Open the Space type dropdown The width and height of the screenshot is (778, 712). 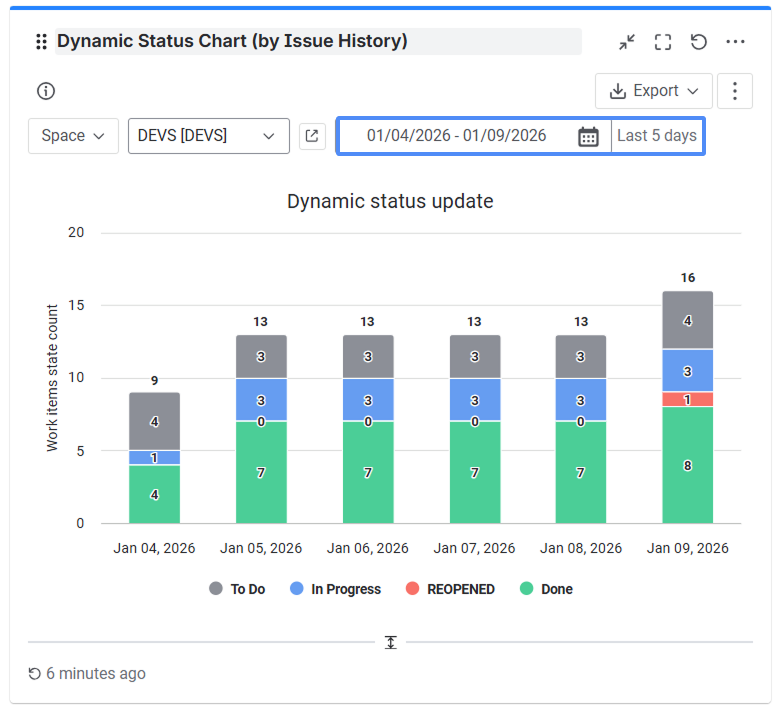coord(73,136)
